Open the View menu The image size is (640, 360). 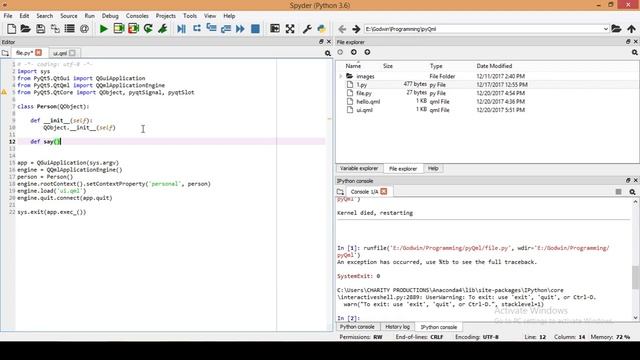click(x=210, y=16)
